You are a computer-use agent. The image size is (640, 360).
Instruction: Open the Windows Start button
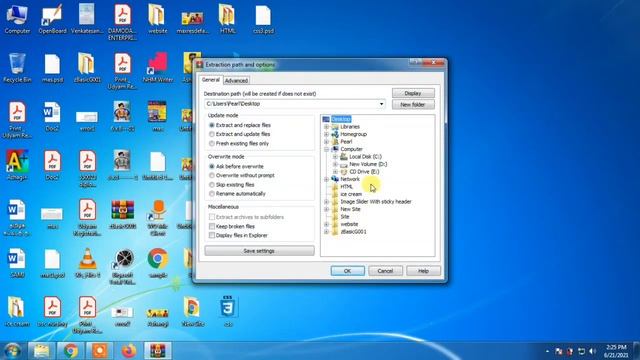(x=12, y=351)
